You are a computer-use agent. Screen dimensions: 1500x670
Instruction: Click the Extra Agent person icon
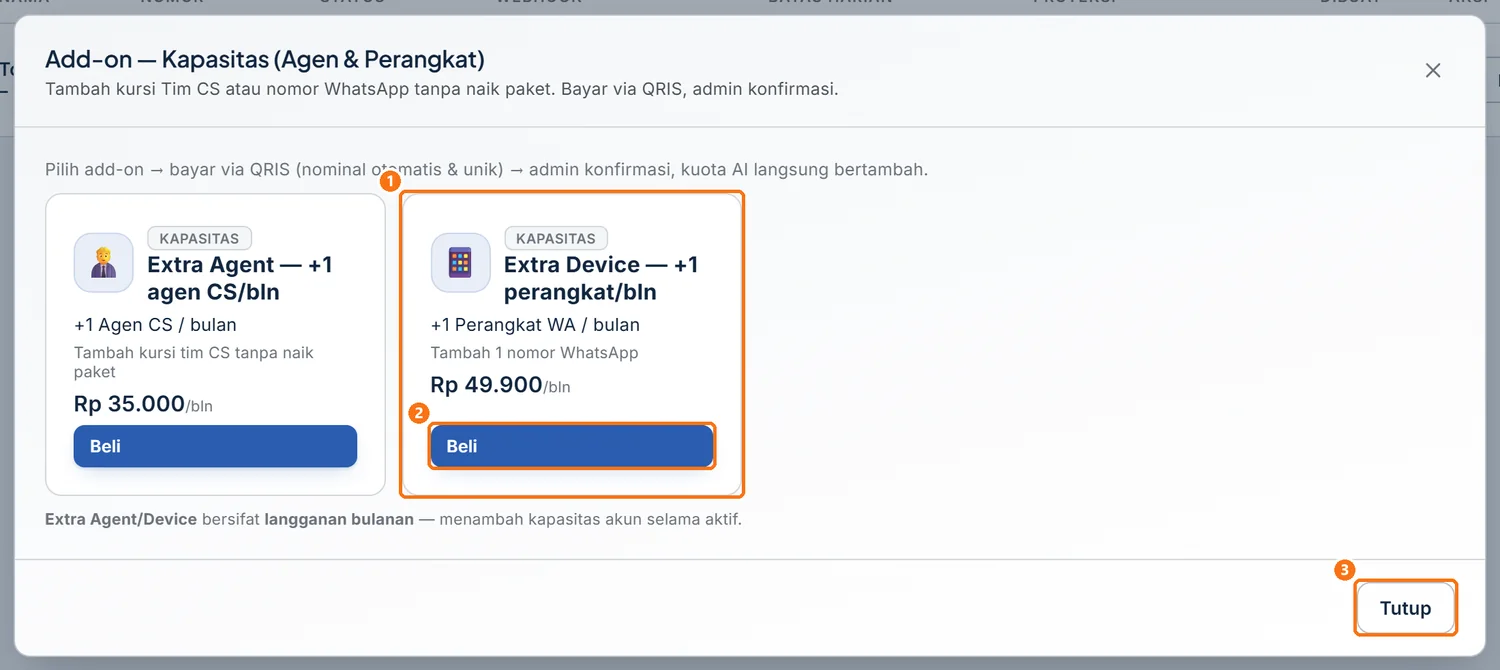[x=104, y=263]
